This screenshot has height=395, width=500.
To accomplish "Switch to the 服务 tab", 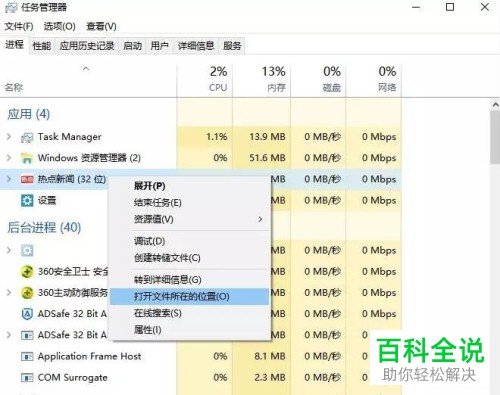I will click(232, 46).
